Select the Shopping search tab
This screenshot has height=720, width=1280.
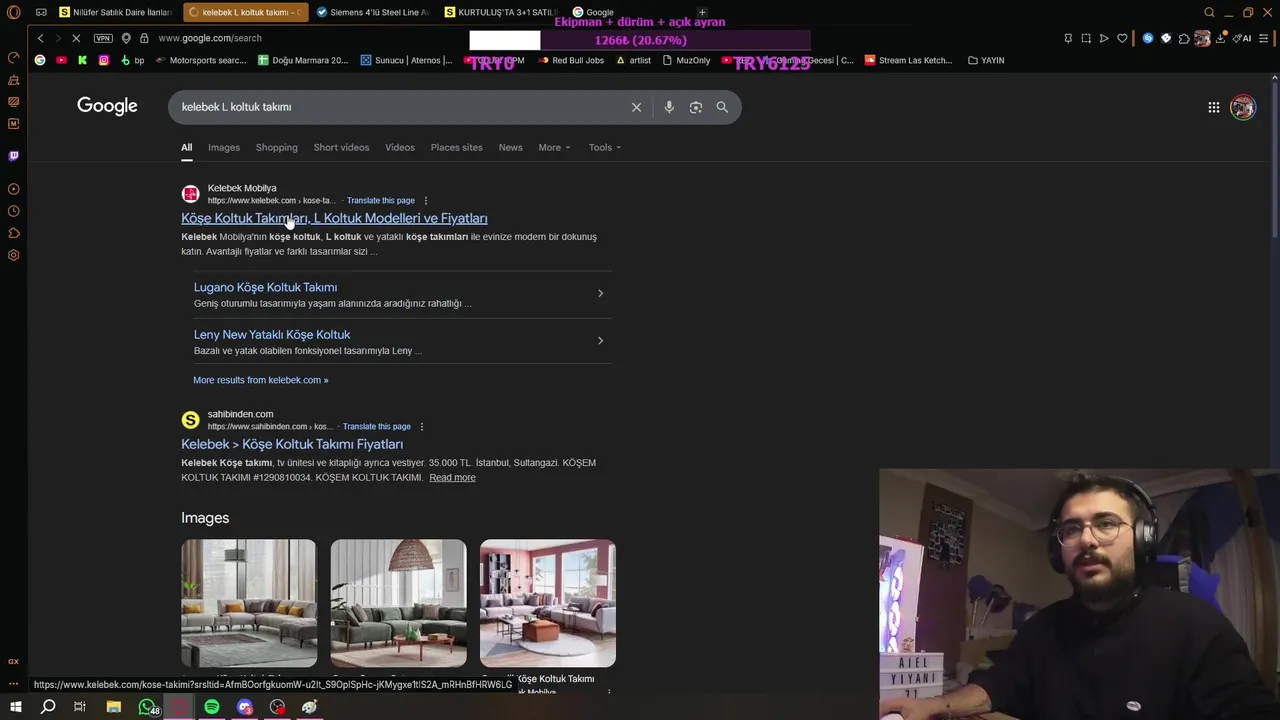[276, 147]
